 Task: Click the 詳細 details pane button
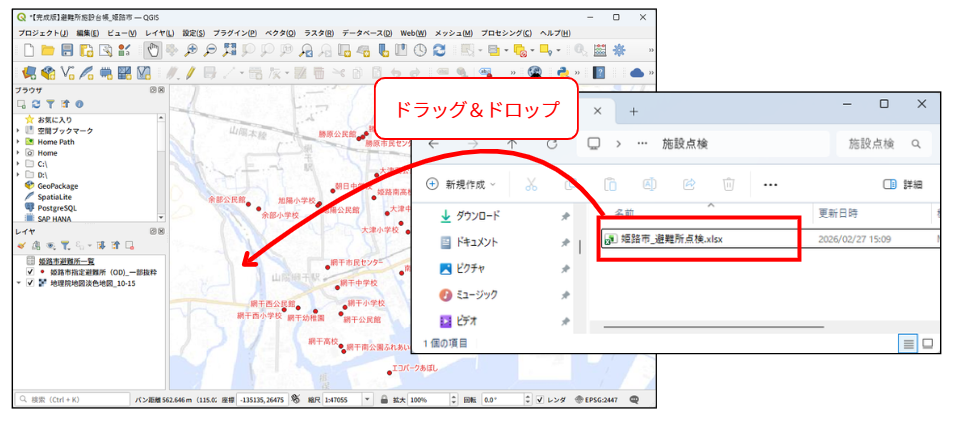903,184
